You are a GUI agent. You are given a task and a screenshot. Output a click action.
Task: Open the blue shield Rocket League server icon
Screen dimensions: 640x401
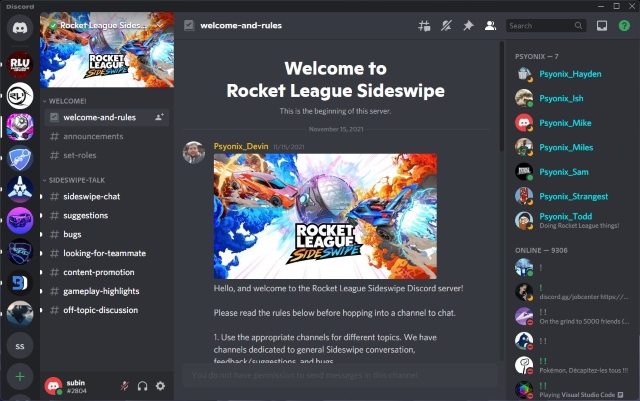tap(20, 158)
